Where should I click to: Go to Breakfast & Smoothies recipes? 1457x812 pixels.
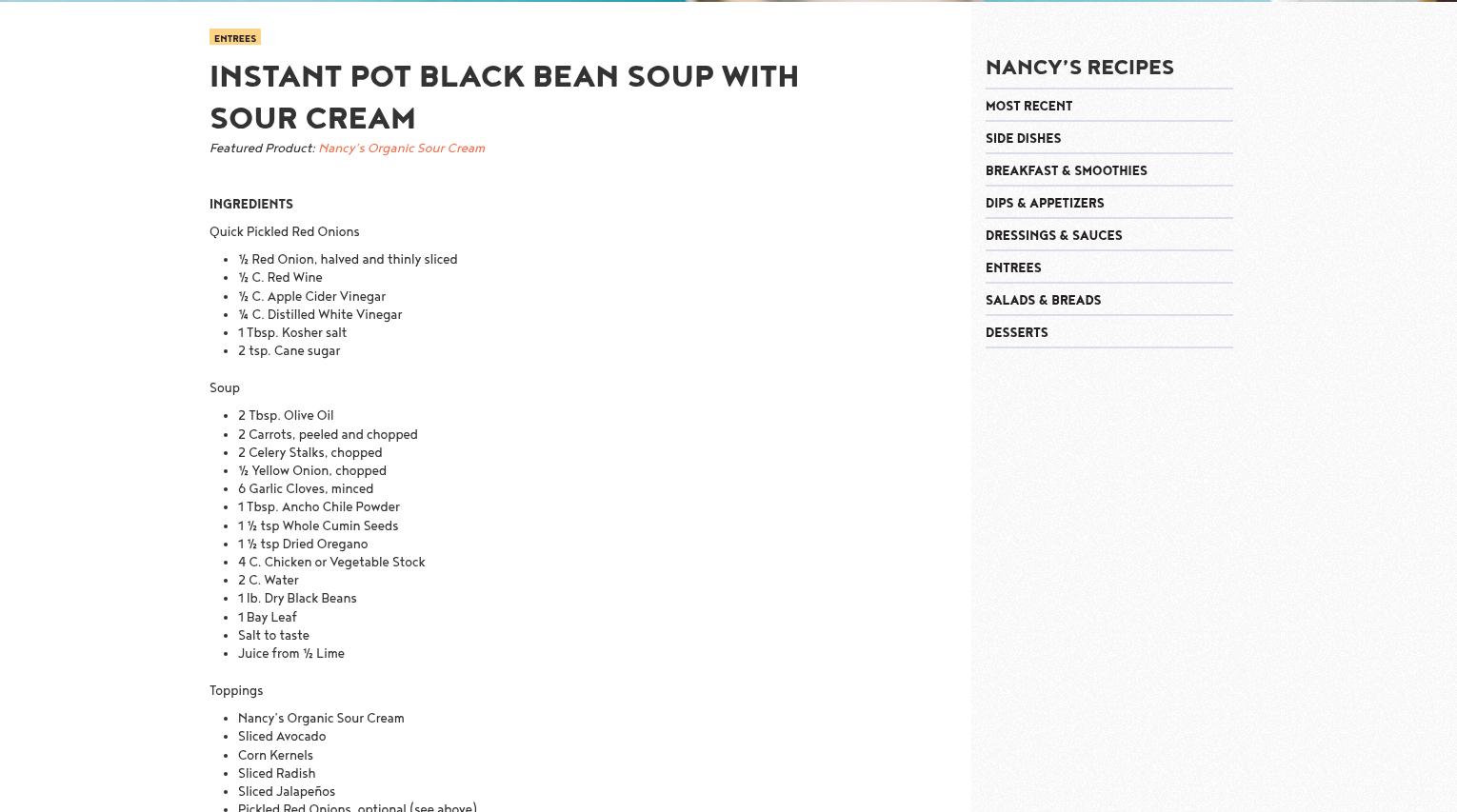point(1066,171)
